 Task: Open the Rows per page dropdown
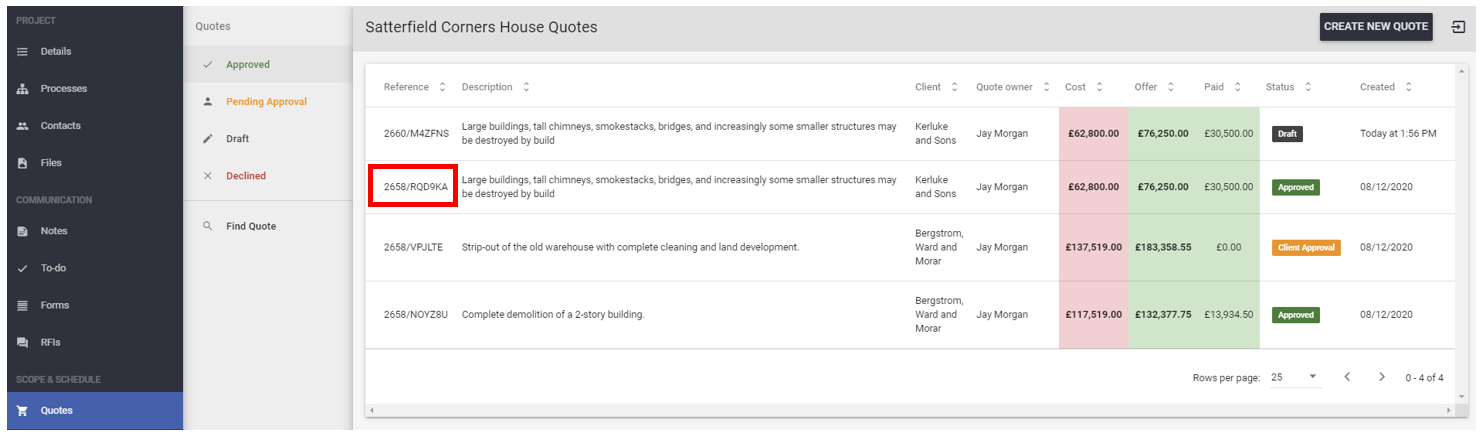click(1295, 377)
